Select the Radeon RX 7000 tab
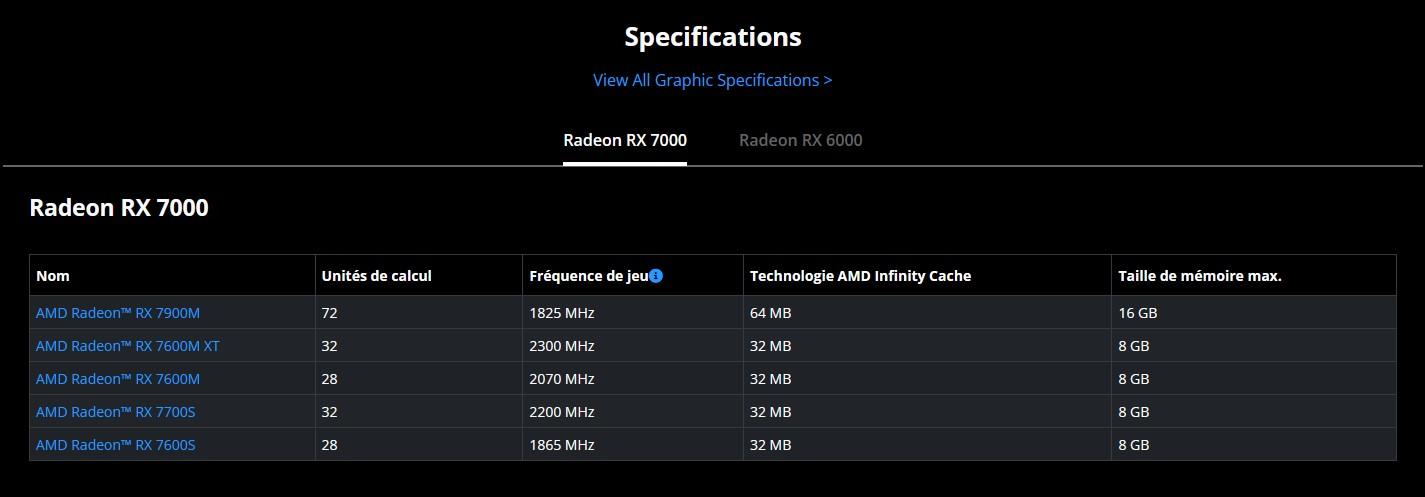 (625, 140)
